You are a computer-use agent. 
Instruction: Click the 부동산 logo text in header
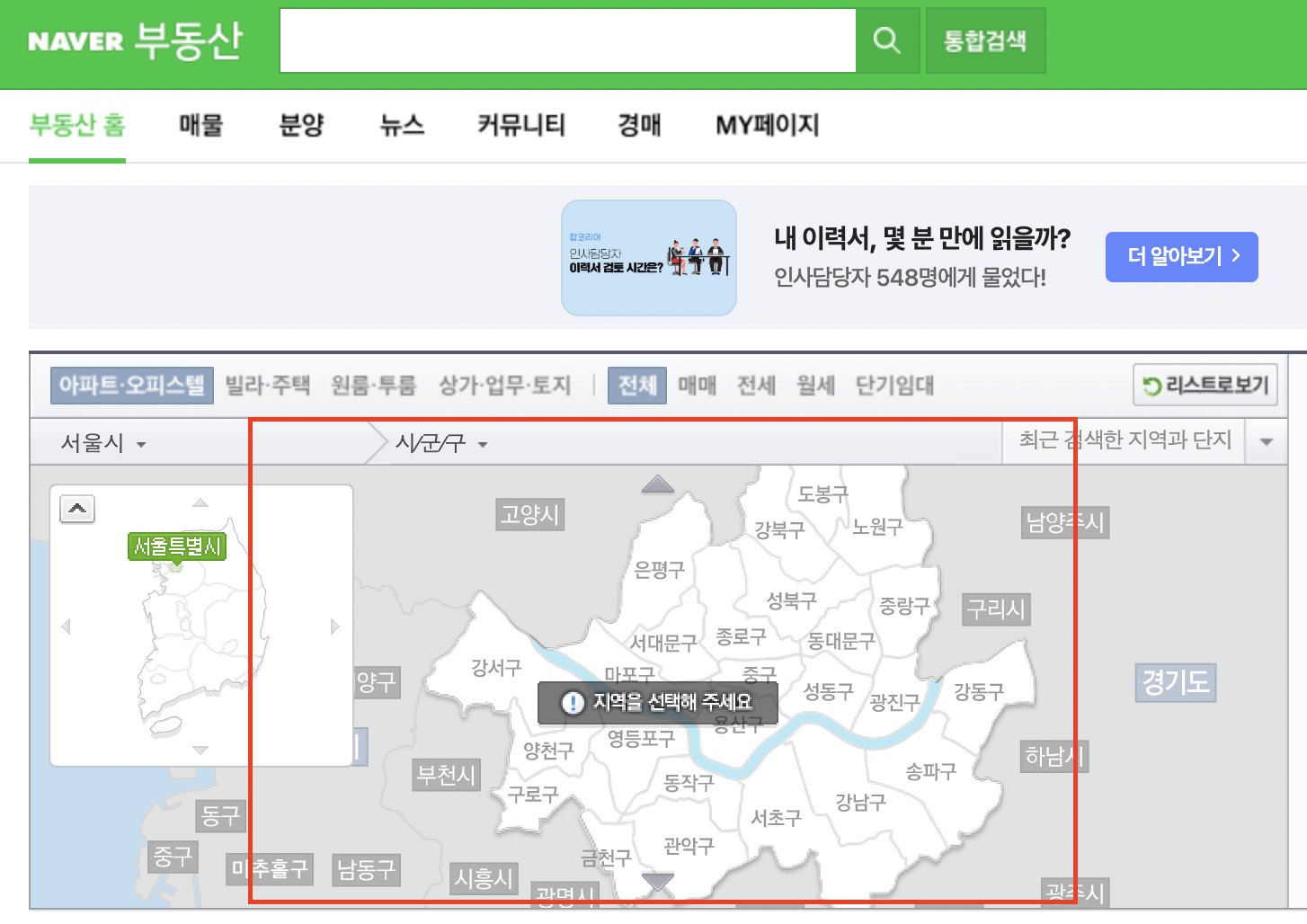[x=189, y=40]
